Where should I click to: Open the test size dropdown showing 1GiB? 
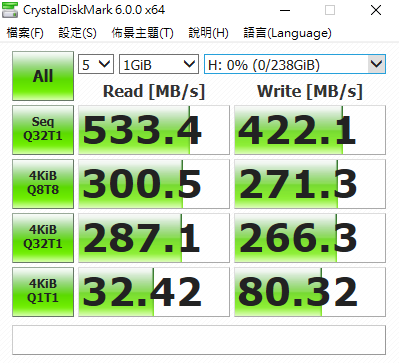(159, 64)
